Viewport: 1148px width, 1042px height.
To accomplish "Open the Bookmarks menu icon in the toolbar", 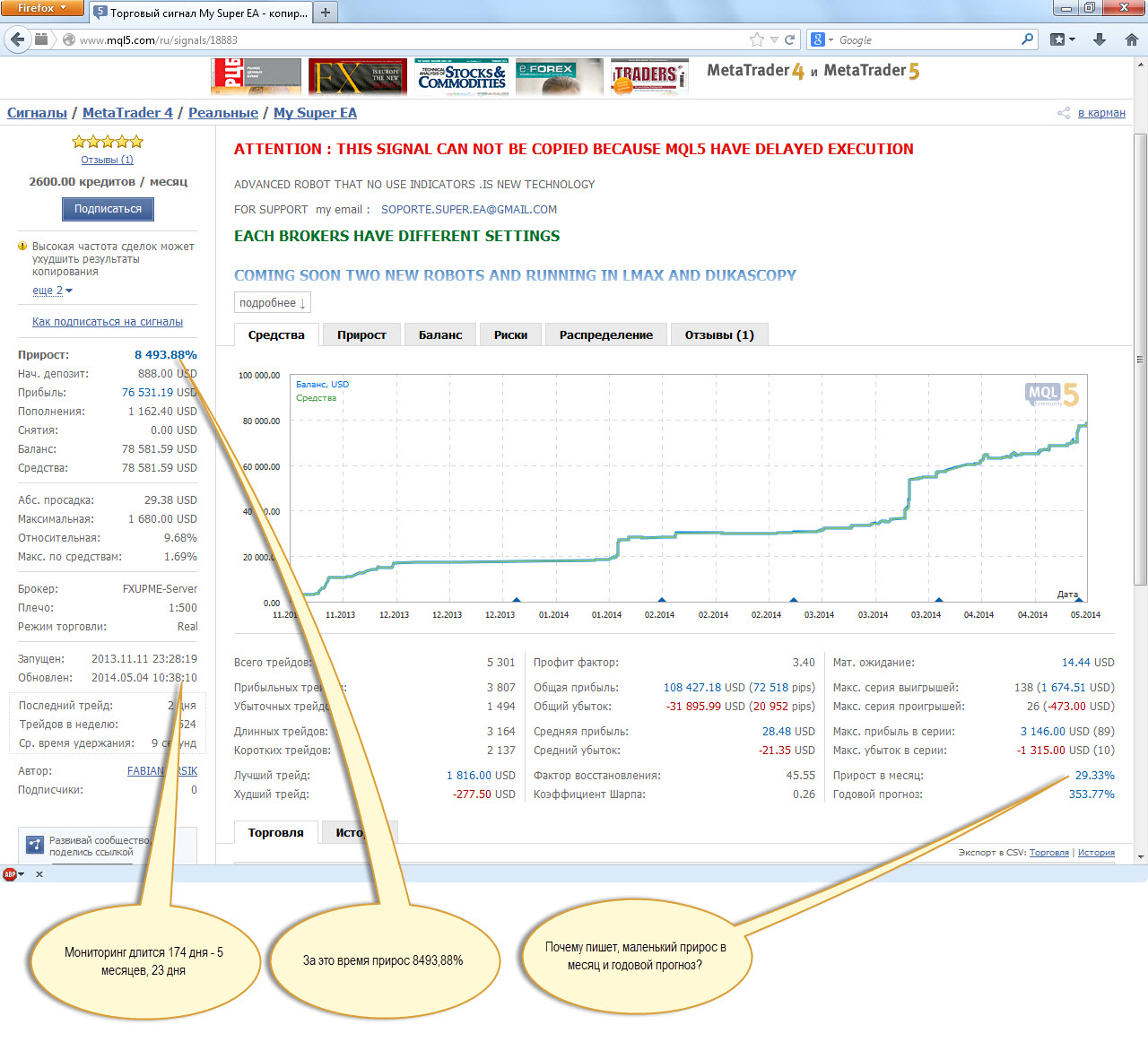I will (x=1062, y=39).
